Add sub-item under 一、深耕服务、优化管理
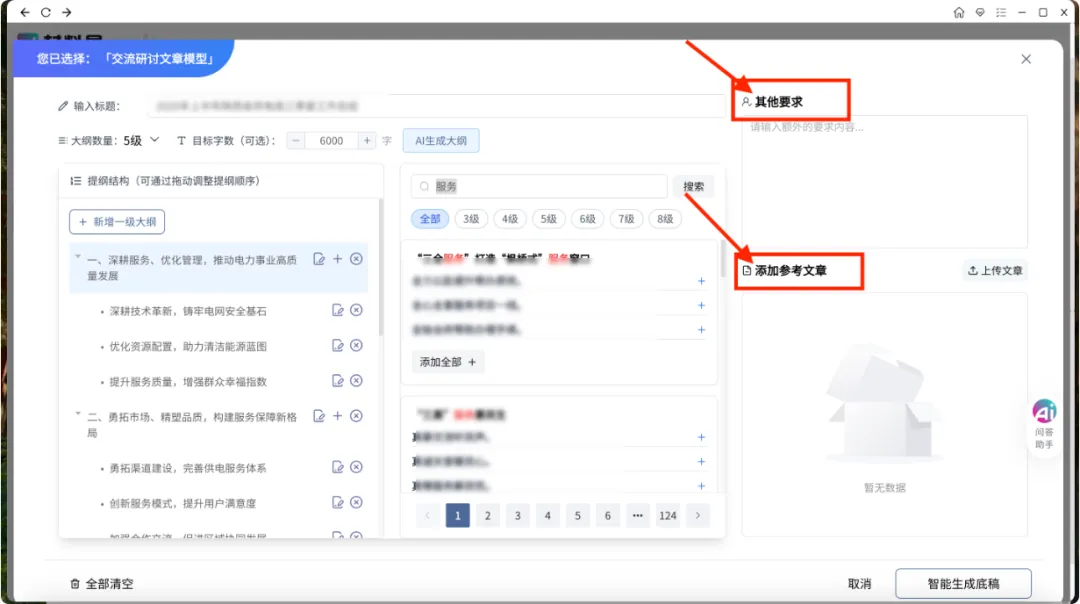Image resolution: width=1080 pixels, height=604 pixels. coord(338,259)
